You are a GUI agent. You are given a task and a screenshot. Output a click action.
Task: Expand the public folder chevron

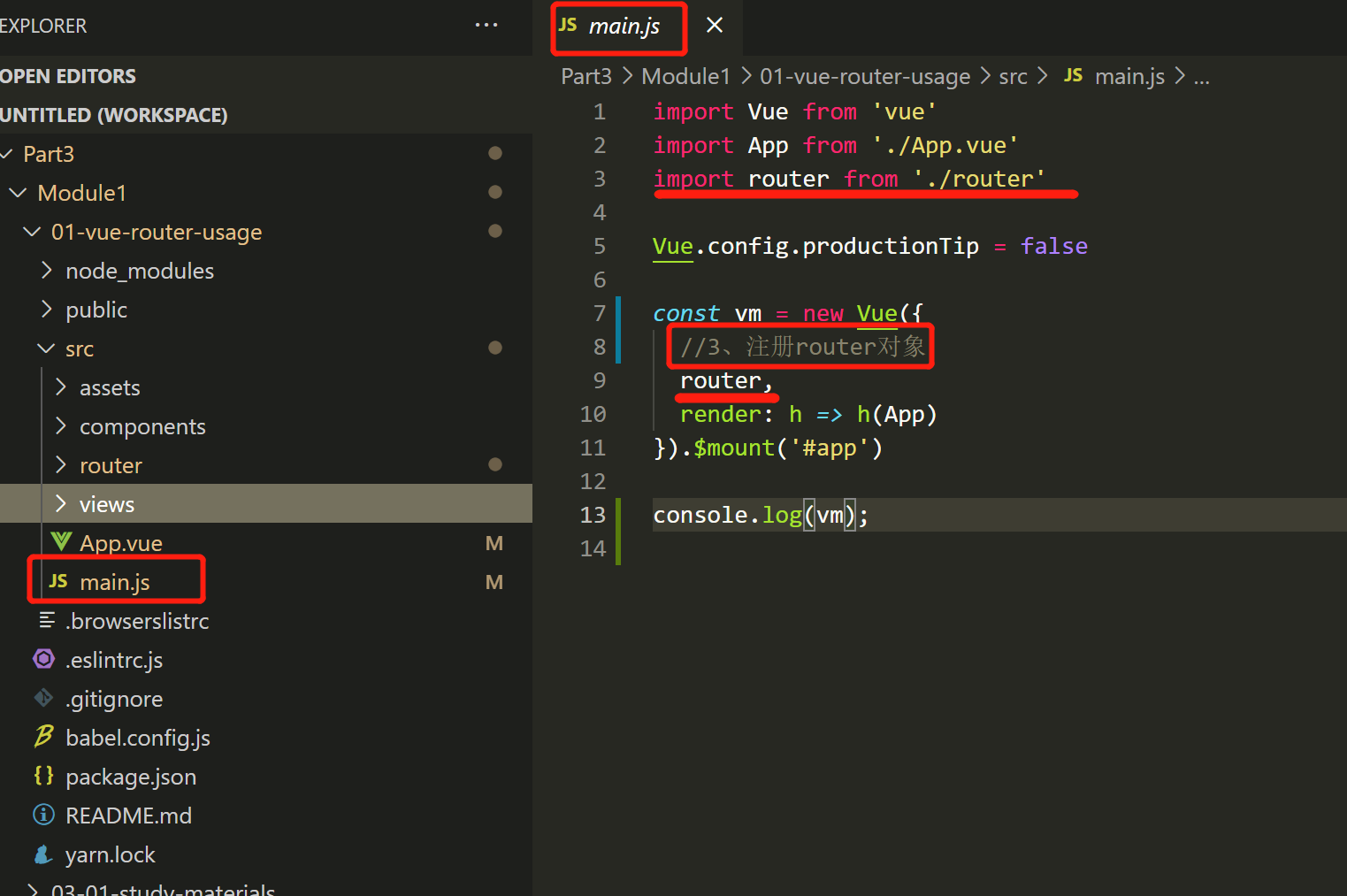pyautogui.click(x=47, y=310)
